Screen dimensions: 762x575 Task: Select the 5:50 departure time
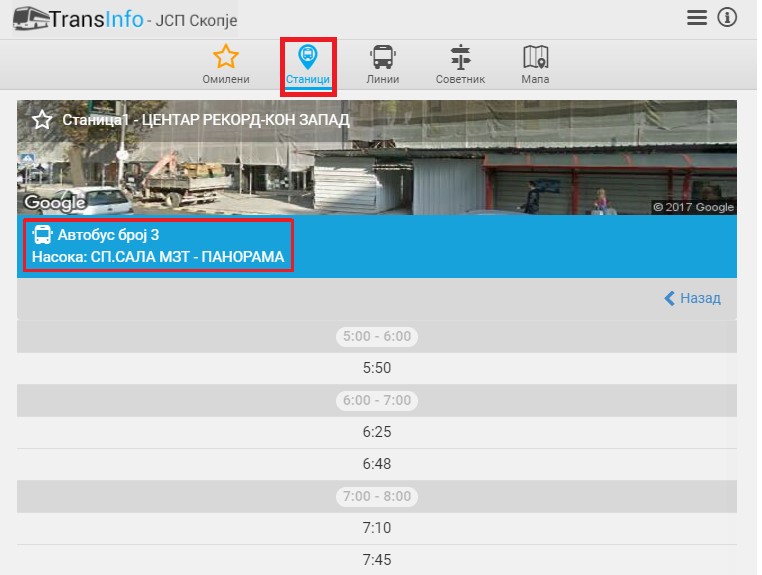377,368
